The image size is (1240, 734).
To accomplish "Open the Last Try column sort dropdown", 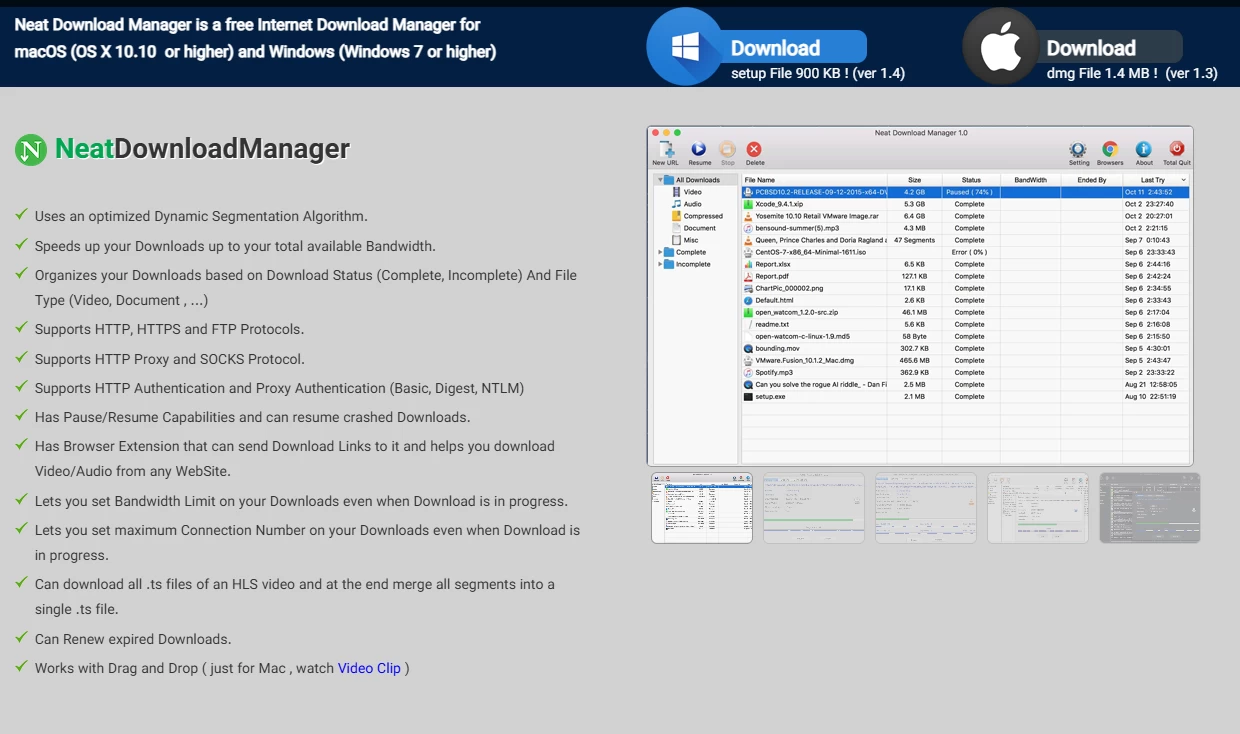I will [x=1183, y=180].
